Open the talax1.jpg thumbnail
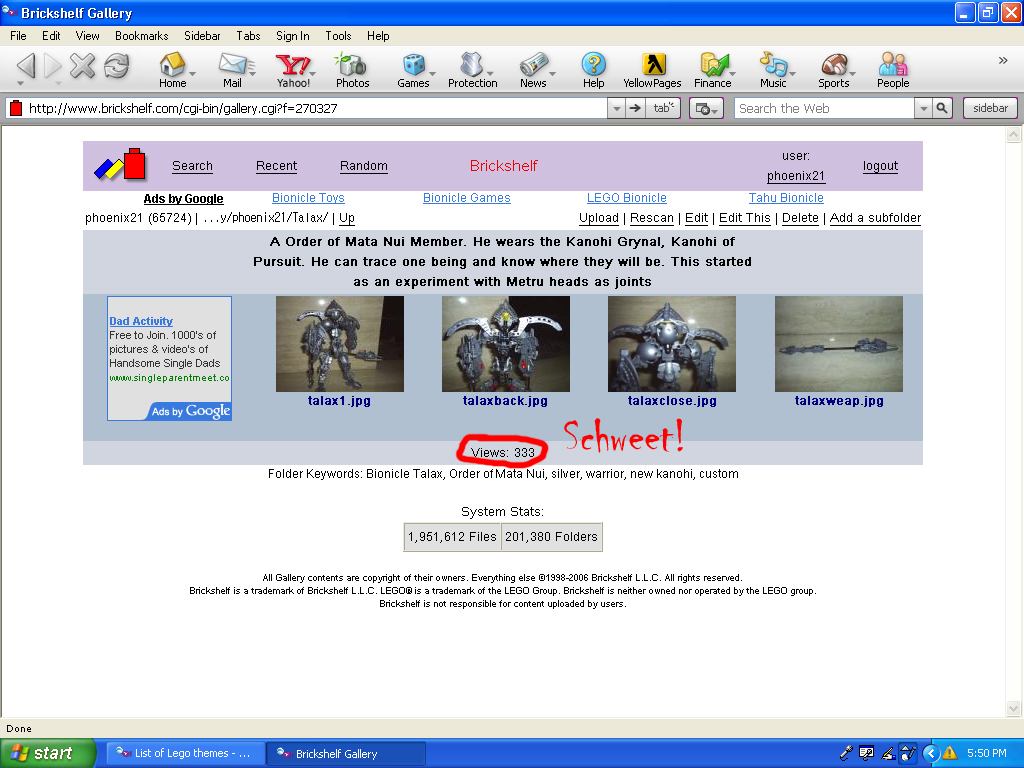The height and width of the screenshot is (768, 1024). (x=340, y=344)
